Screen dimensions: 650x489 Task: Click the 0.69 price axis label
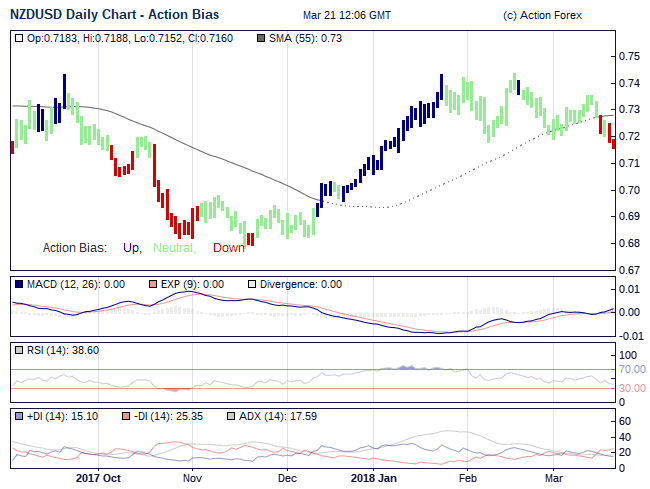pos(629,216)
